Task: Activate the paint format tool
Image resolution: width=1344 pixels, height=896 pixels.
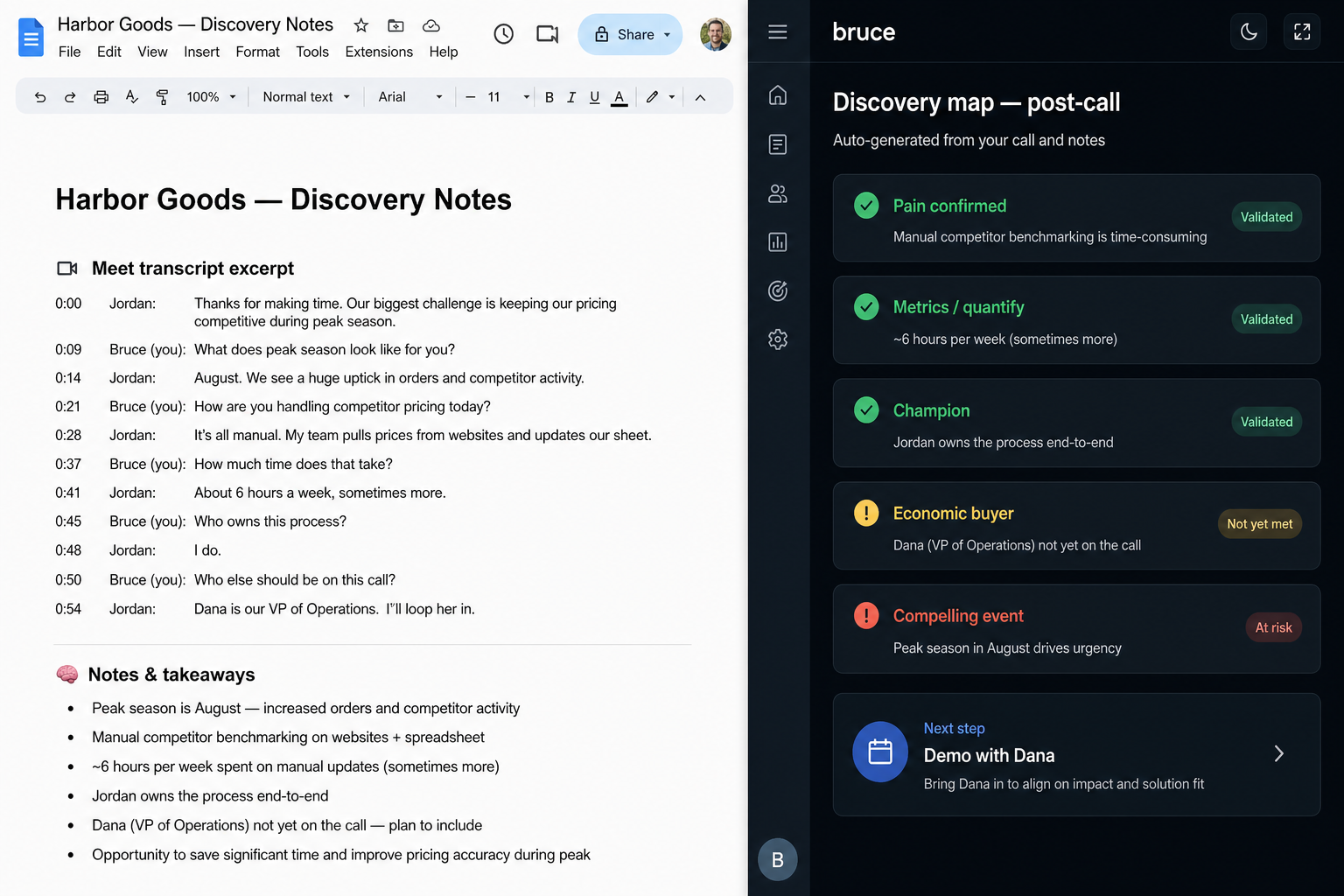Action: point(162,97)
